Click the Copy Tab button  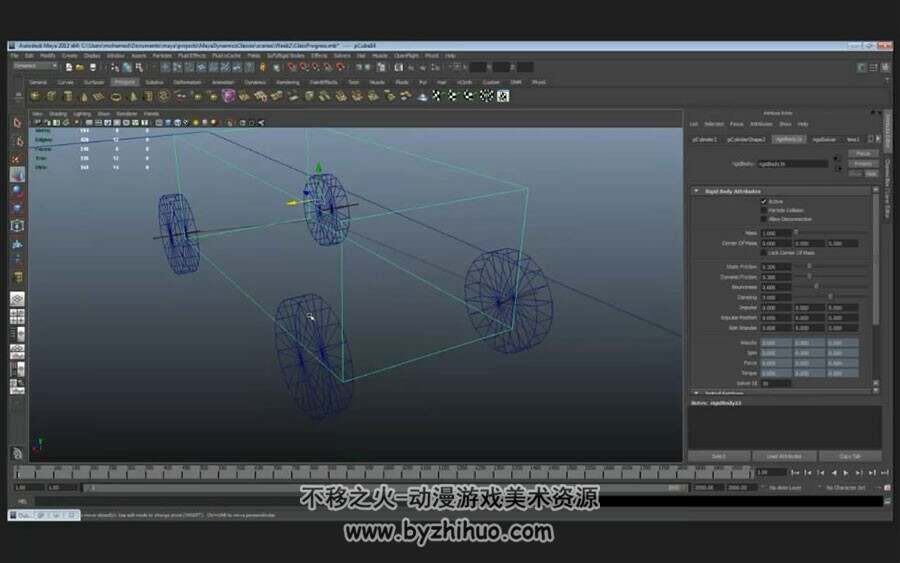pyautogui.click(x=850, y=456)
